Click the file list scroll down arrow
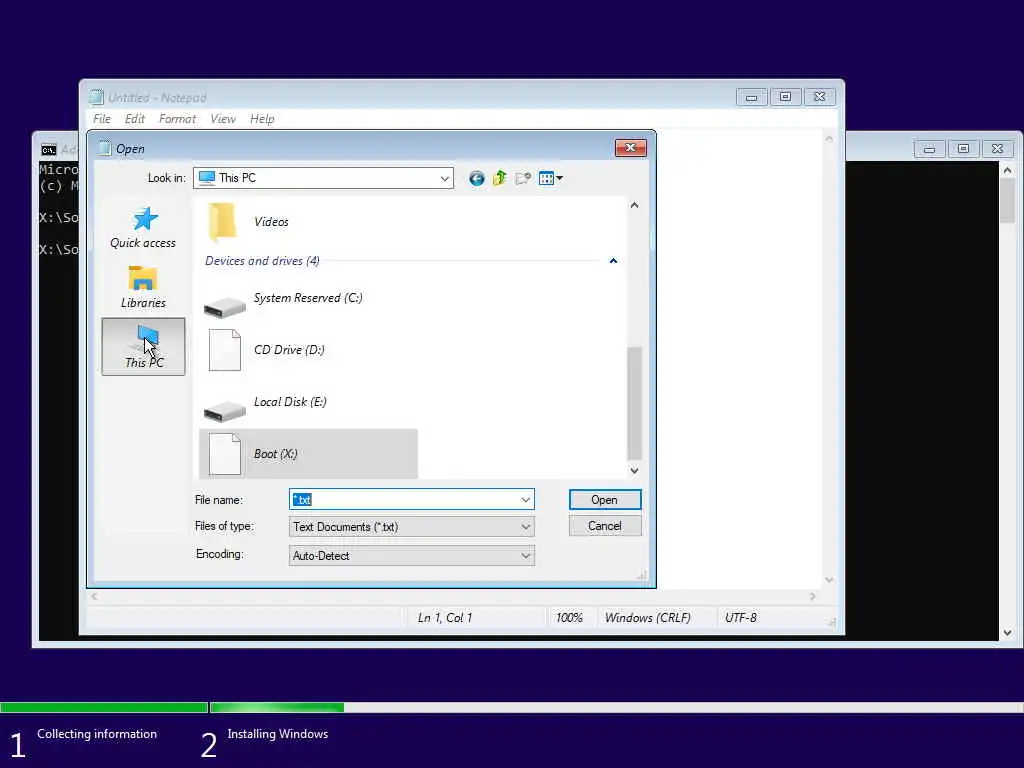 (x=634, y=471)
